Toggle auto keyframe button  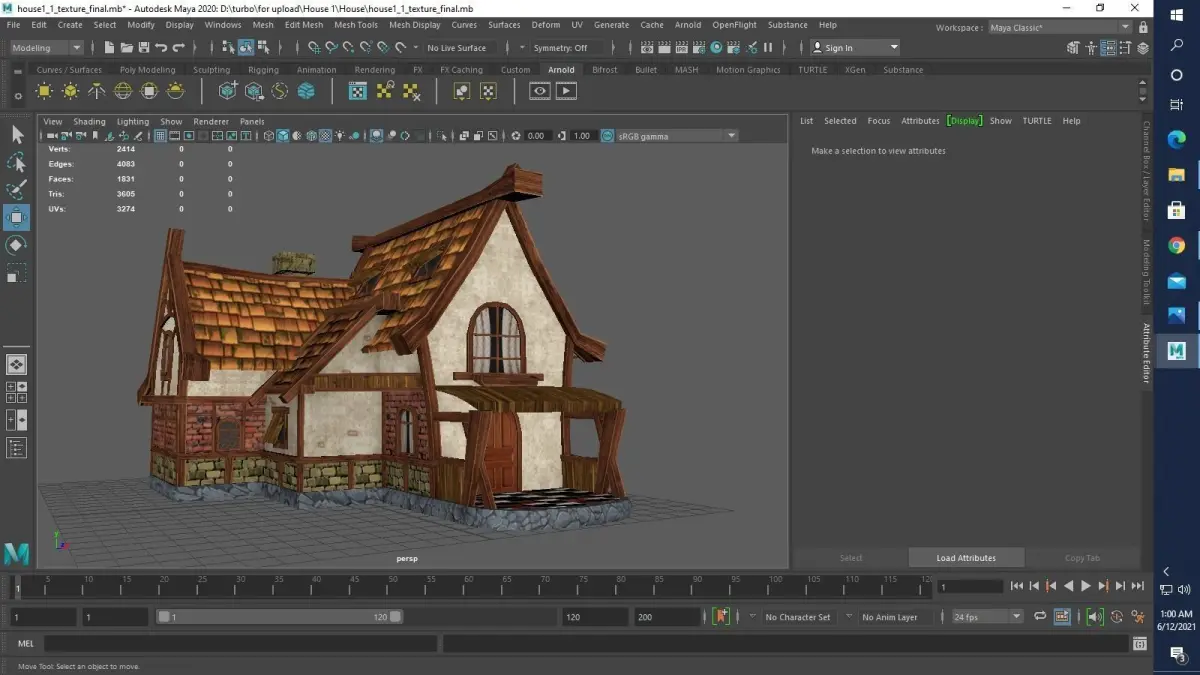[721, 617]
